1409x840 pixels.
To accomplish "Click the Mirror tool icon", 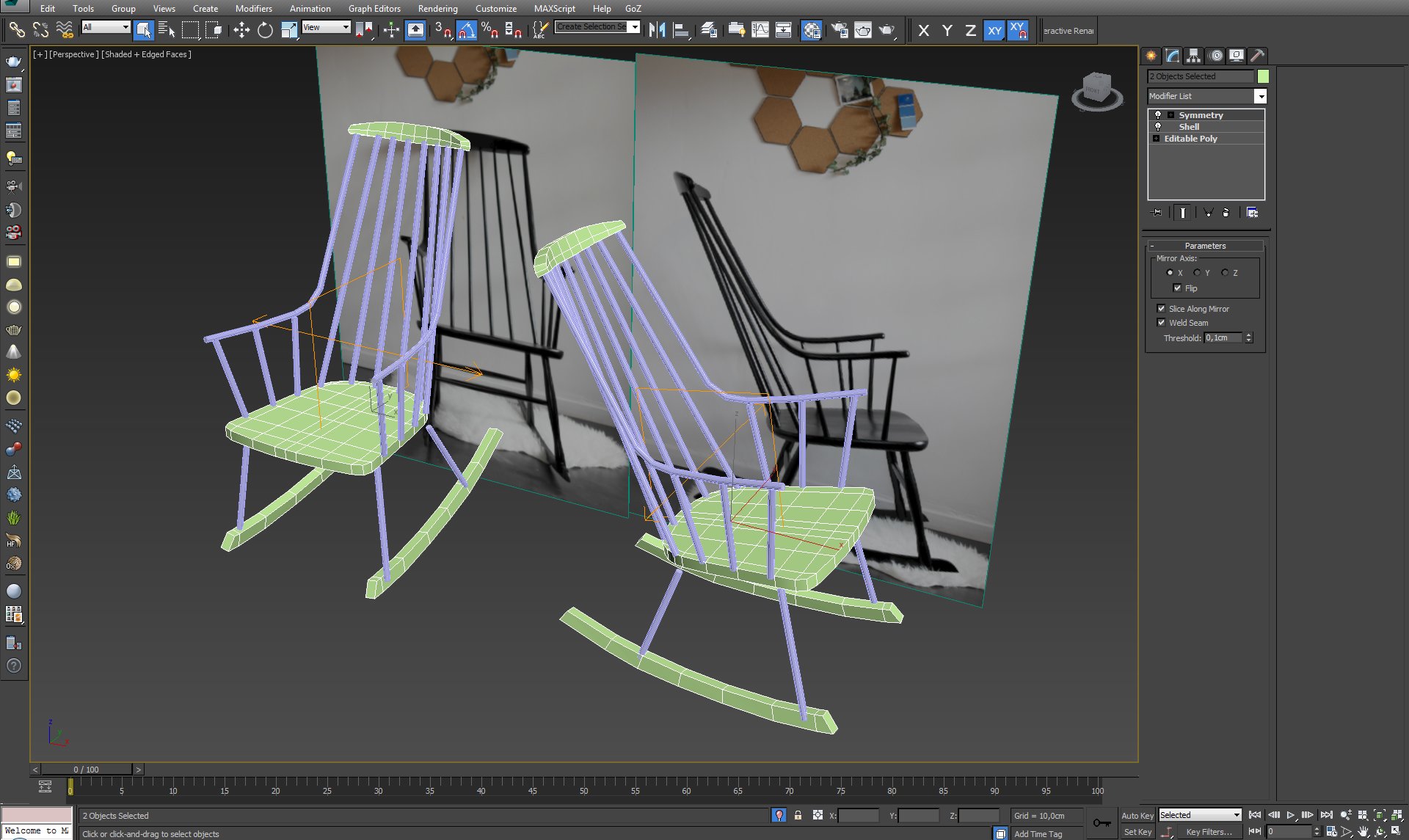I will [x=658, y=30].
